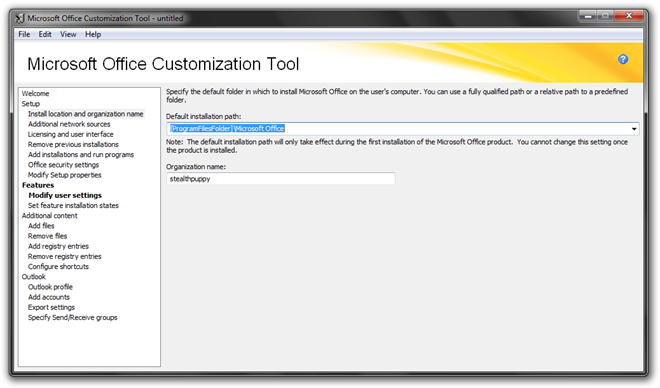660x388 pixels.
Task: Expand the Default installation path dropdown arrow
Action: point(633,129)
